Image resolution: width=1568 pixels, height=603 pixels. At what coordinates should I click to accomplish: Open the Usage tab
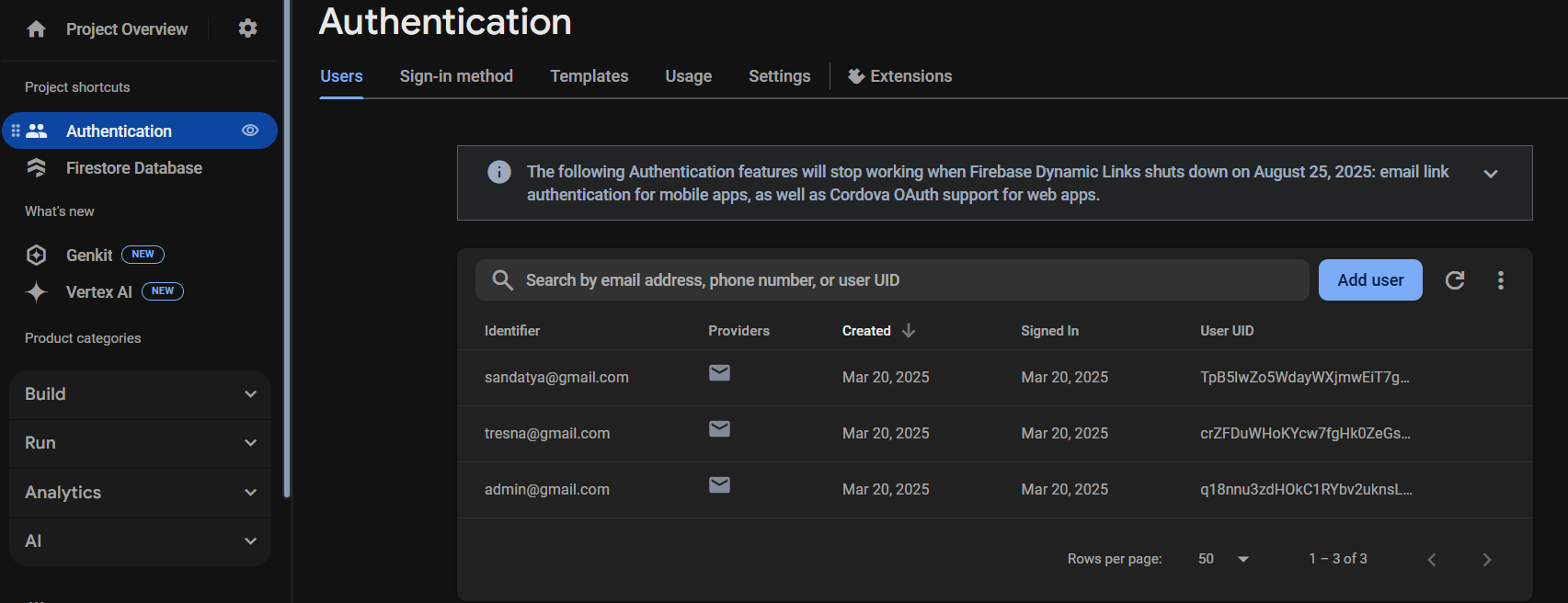pos(689,76)
